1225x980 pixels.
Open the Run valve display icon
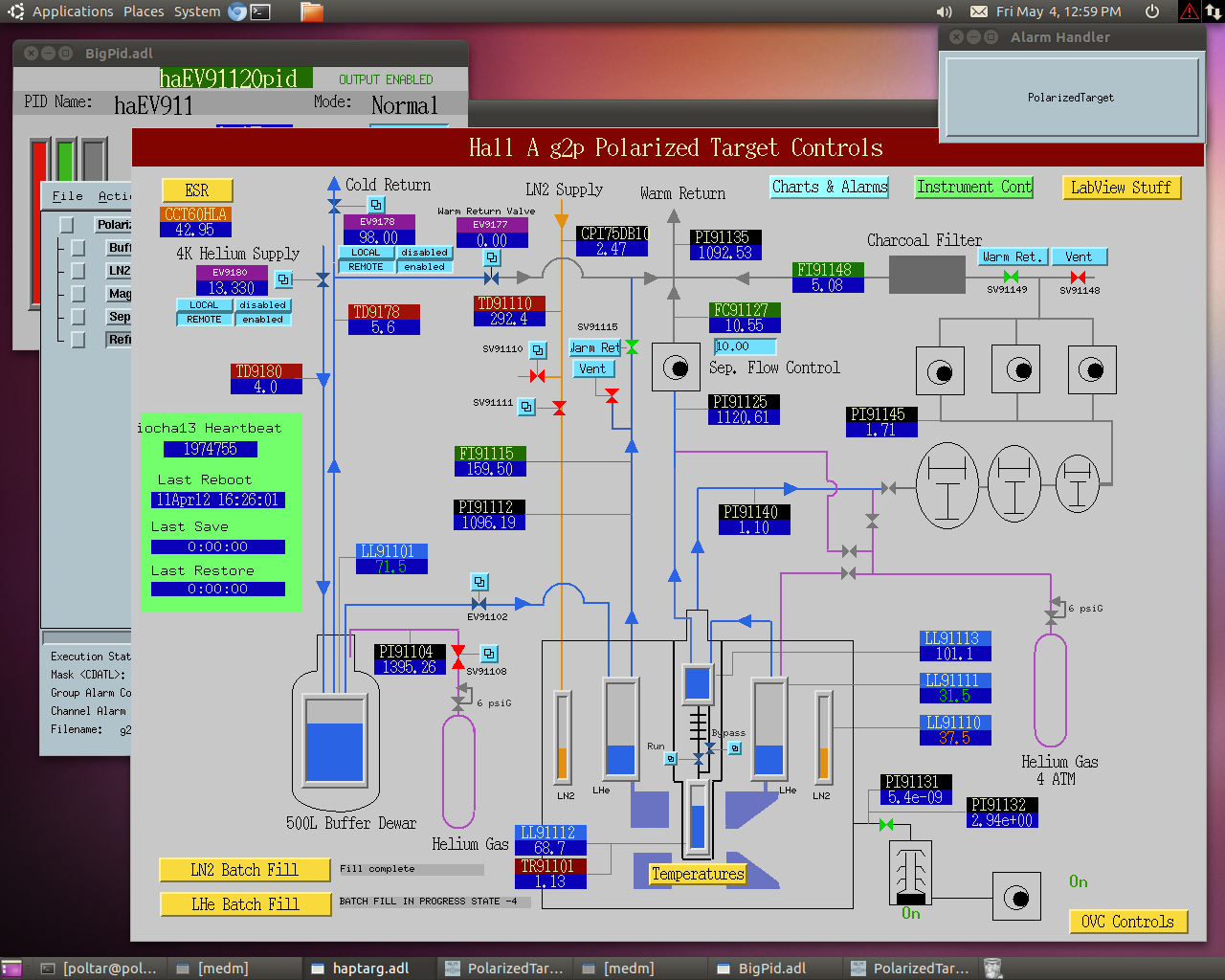click(x=671, y=759)
